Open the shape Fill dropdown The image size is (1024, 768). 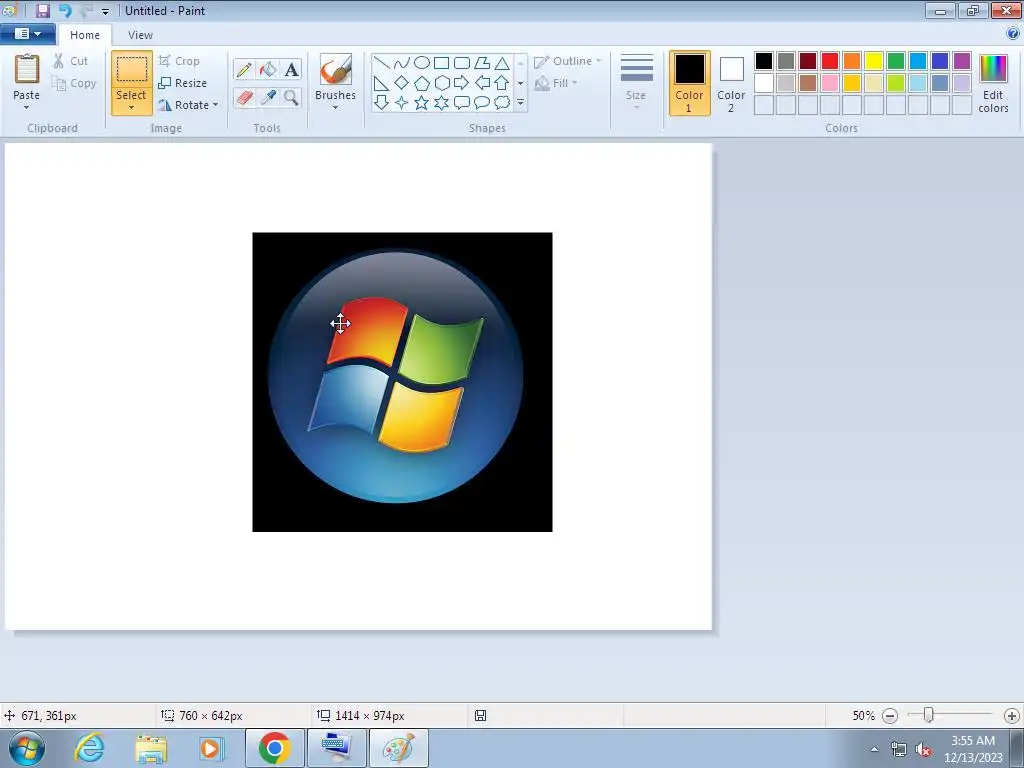[556, 83]
